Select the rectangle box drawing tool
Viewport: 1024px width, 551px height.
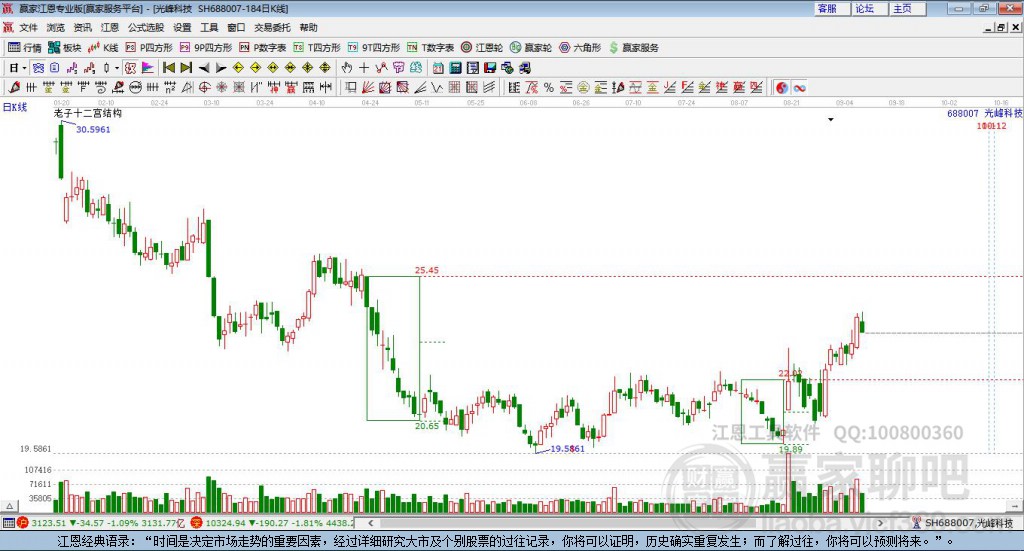point(349,87)
